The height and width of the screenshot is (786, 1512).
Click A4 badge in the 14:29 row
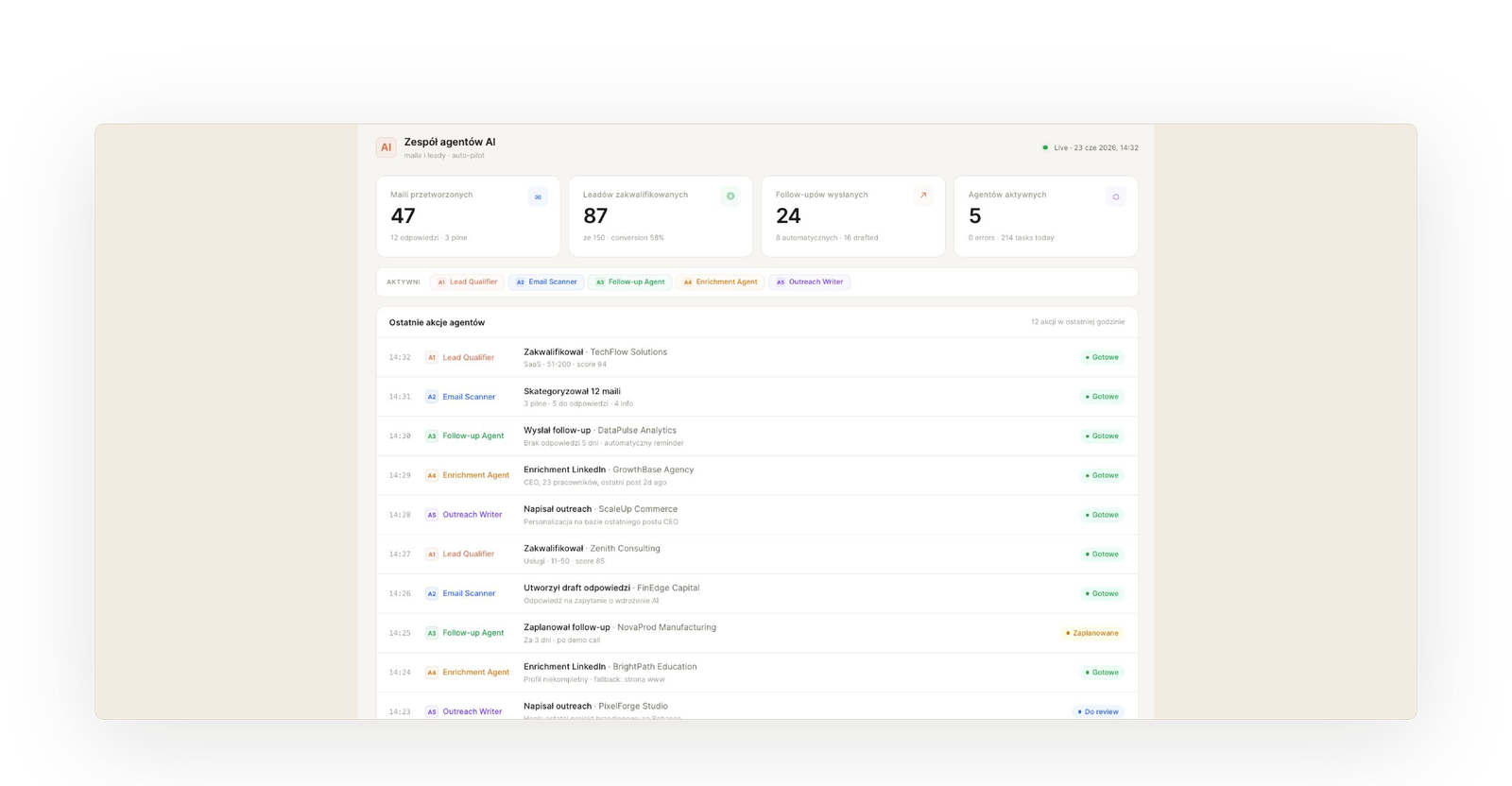pos(432,475)
